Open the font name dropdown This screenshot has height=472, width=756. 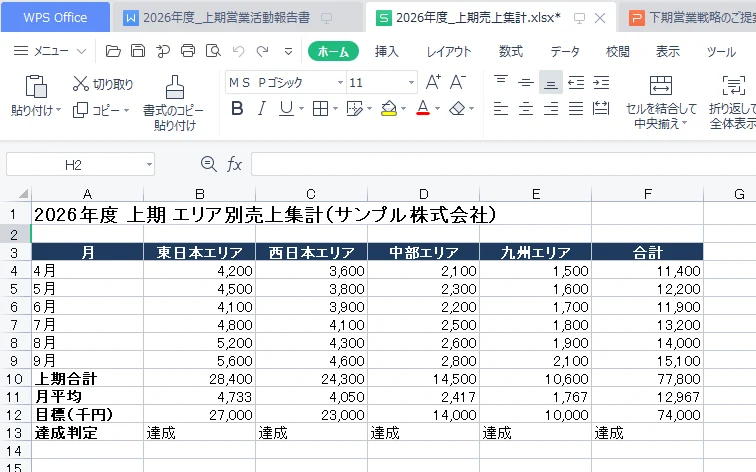click(340, 83)
